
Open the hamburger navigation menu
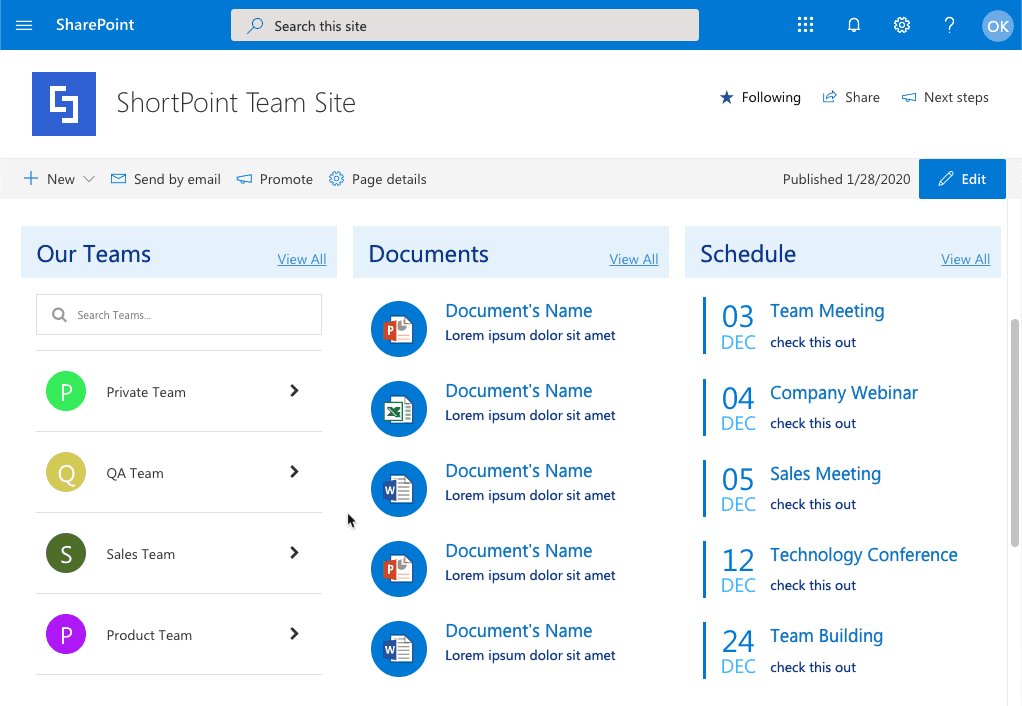click(25, 26)
